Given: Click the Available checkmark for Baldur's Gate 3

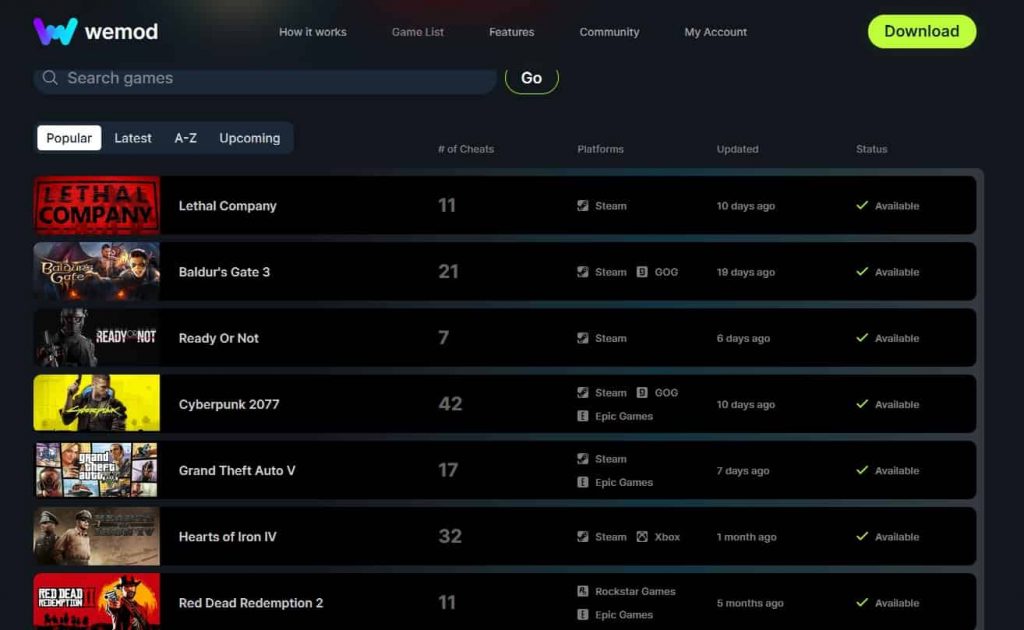Looking at the screenshot, I should pyautogui.click(x=862, y=271).
